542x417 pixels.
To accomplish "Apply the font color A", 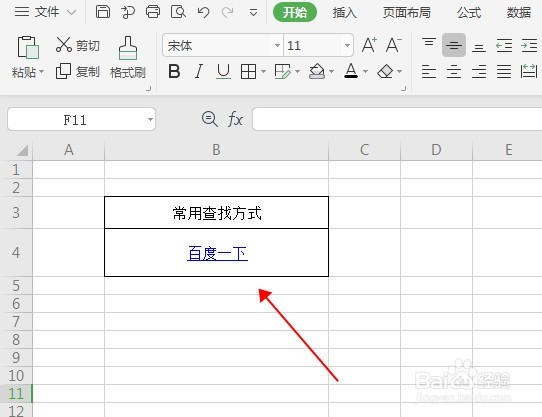I will (351, 71).
